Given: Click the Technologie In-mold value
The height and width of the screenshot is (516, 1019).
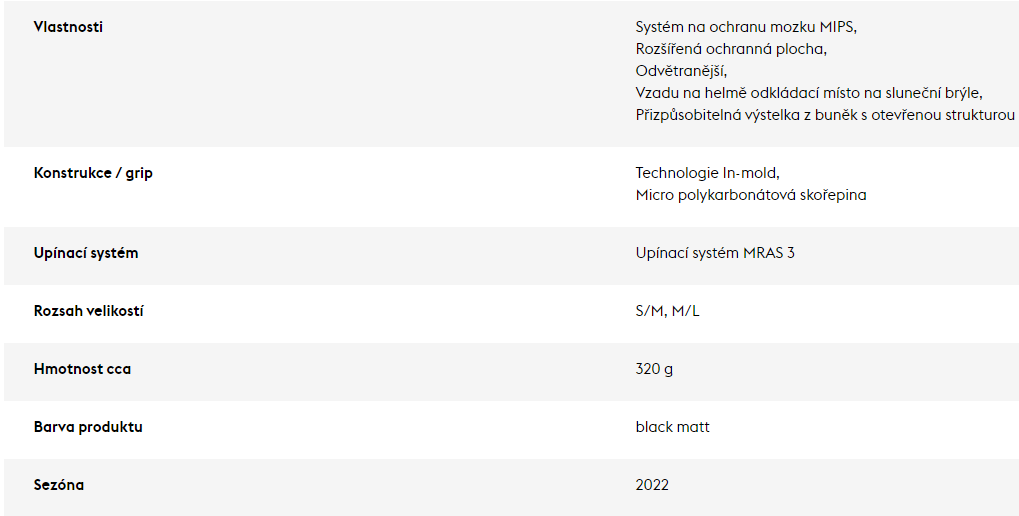Looking at the screenshot, I should (708, 173).
